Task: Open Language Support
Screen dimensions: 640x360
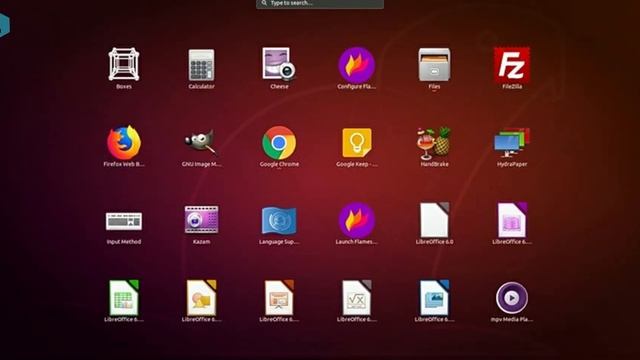Action: (279, 220)
